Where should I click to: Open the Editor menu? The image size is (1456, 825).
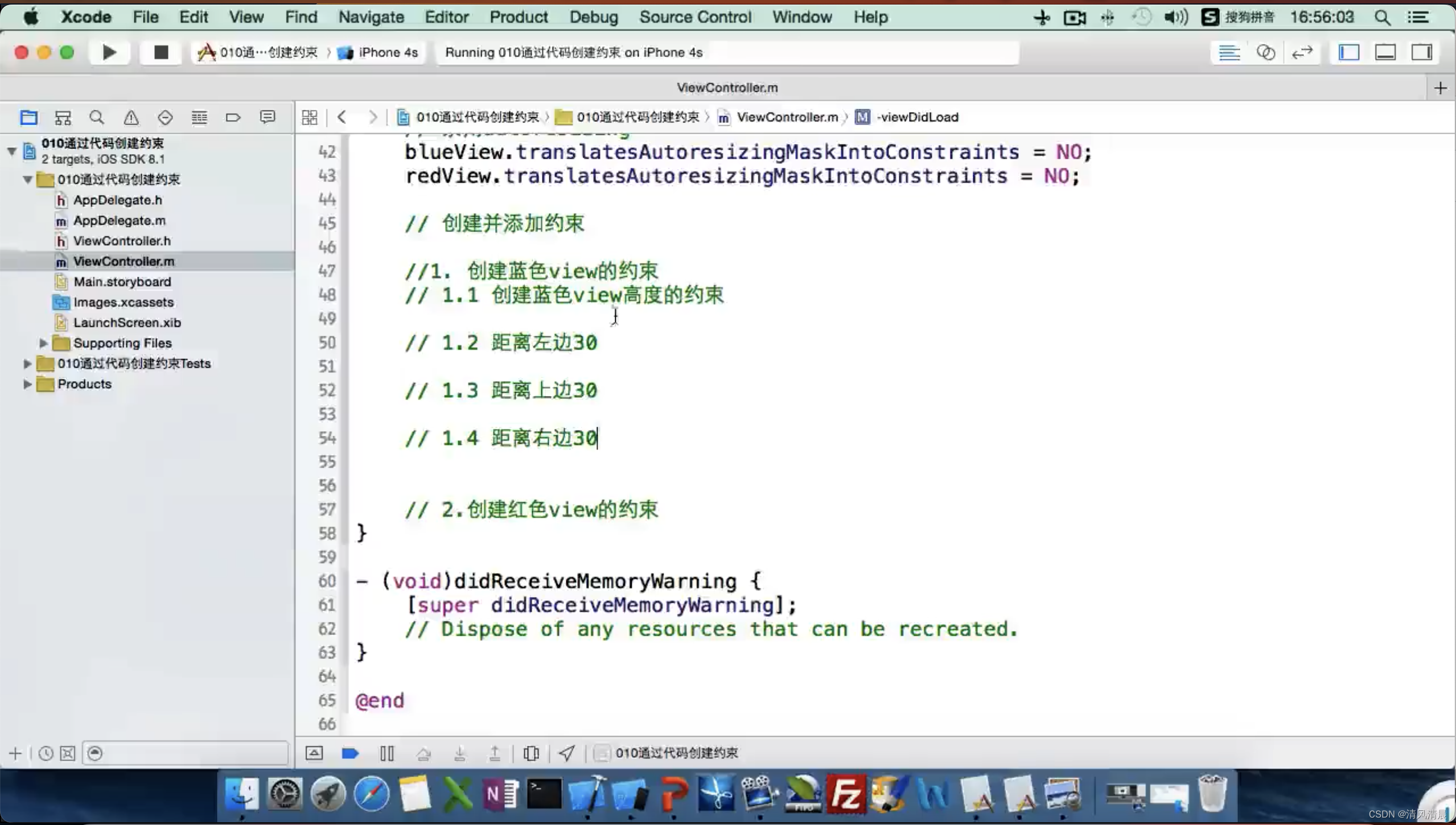pos(447,17)
